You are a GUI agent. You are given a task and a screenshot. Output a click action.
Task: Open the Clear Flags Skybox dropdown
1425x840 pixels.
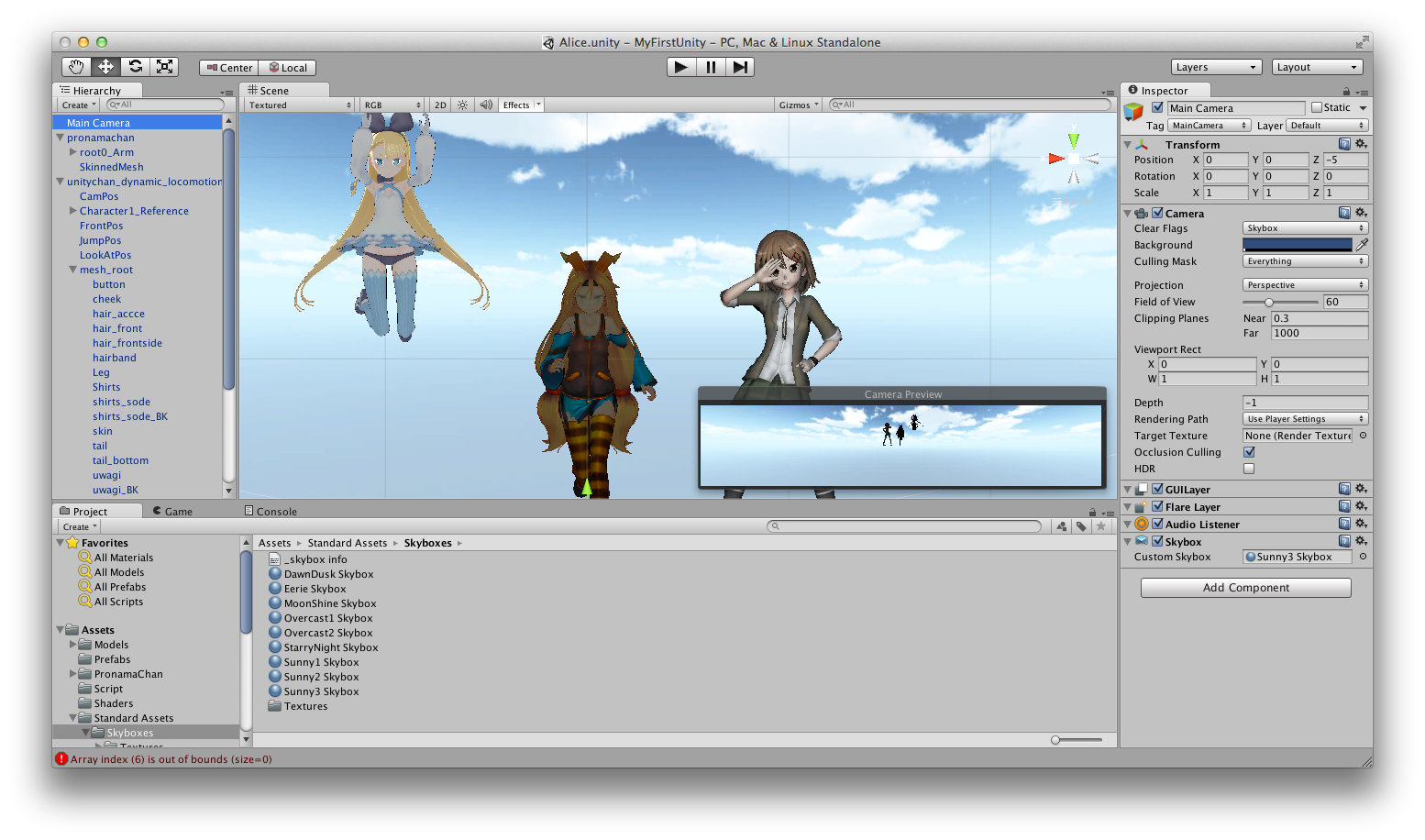coord(1305,228)
